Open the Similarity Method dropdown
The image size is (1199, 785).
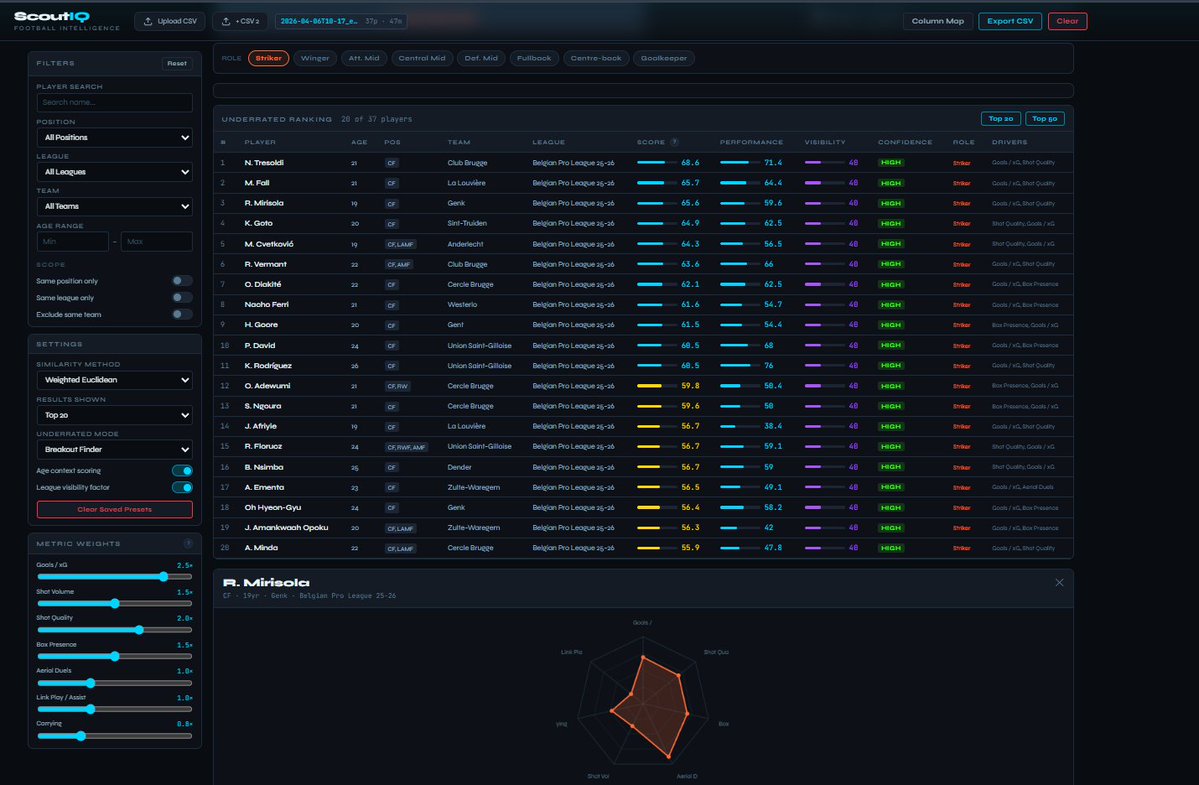[x=115, y=380]
